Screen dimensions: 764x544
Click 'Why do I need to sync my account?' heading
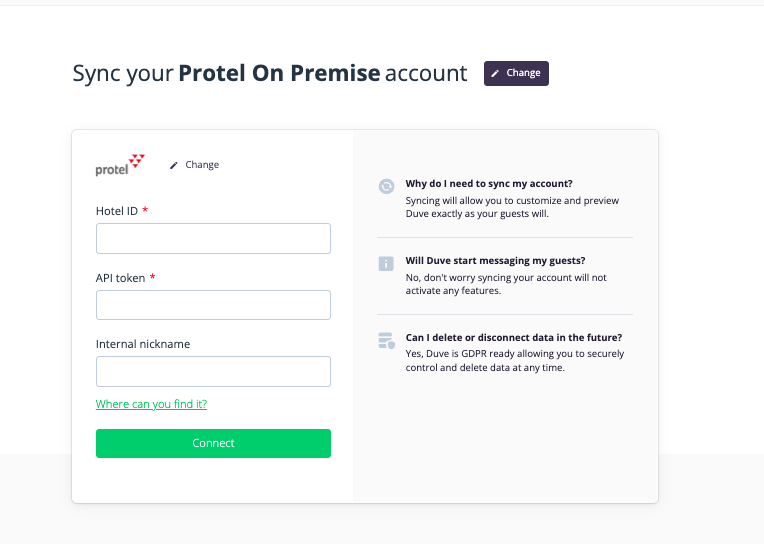489,184
